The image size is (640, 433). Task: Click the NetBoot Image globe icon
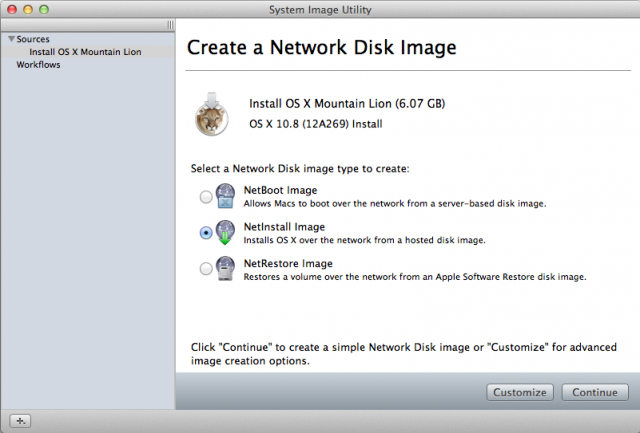click(x=225, y=196)
